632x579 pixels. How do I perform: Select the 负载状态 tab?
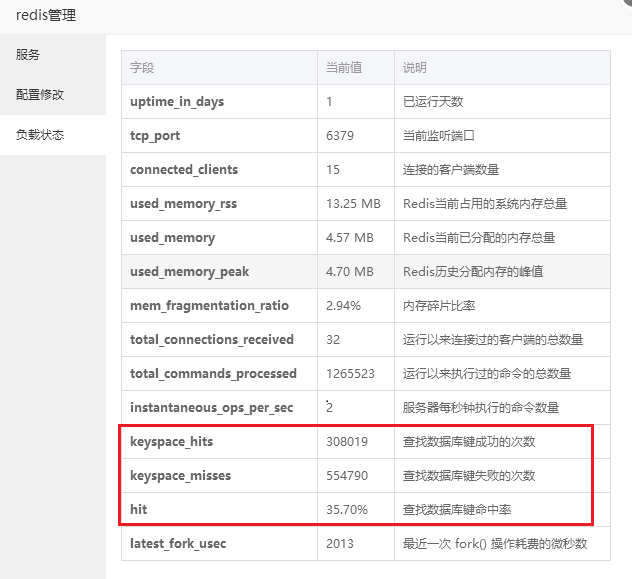[53, 135]
